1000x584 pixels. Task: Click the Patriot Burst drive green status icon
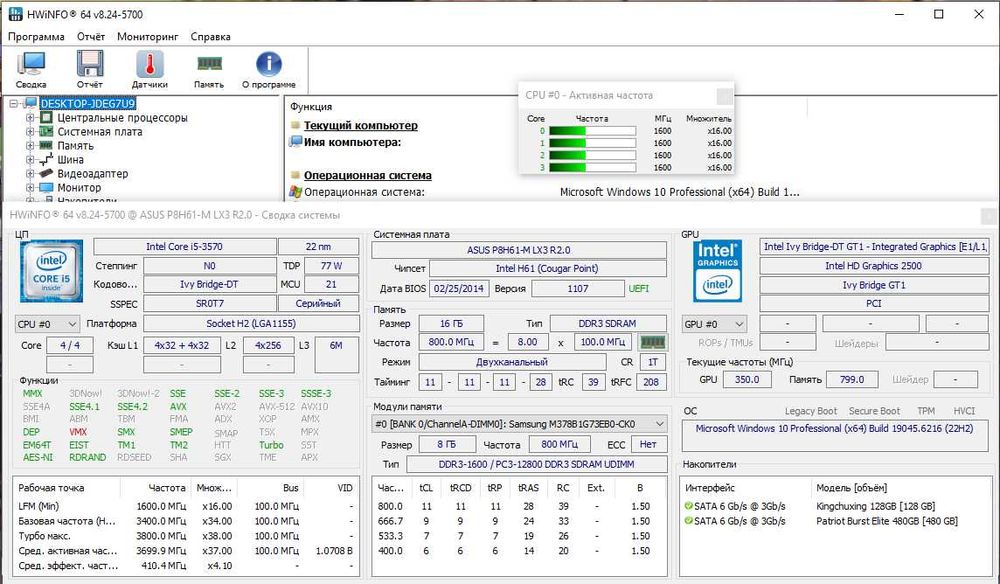(x=688, y=521)
